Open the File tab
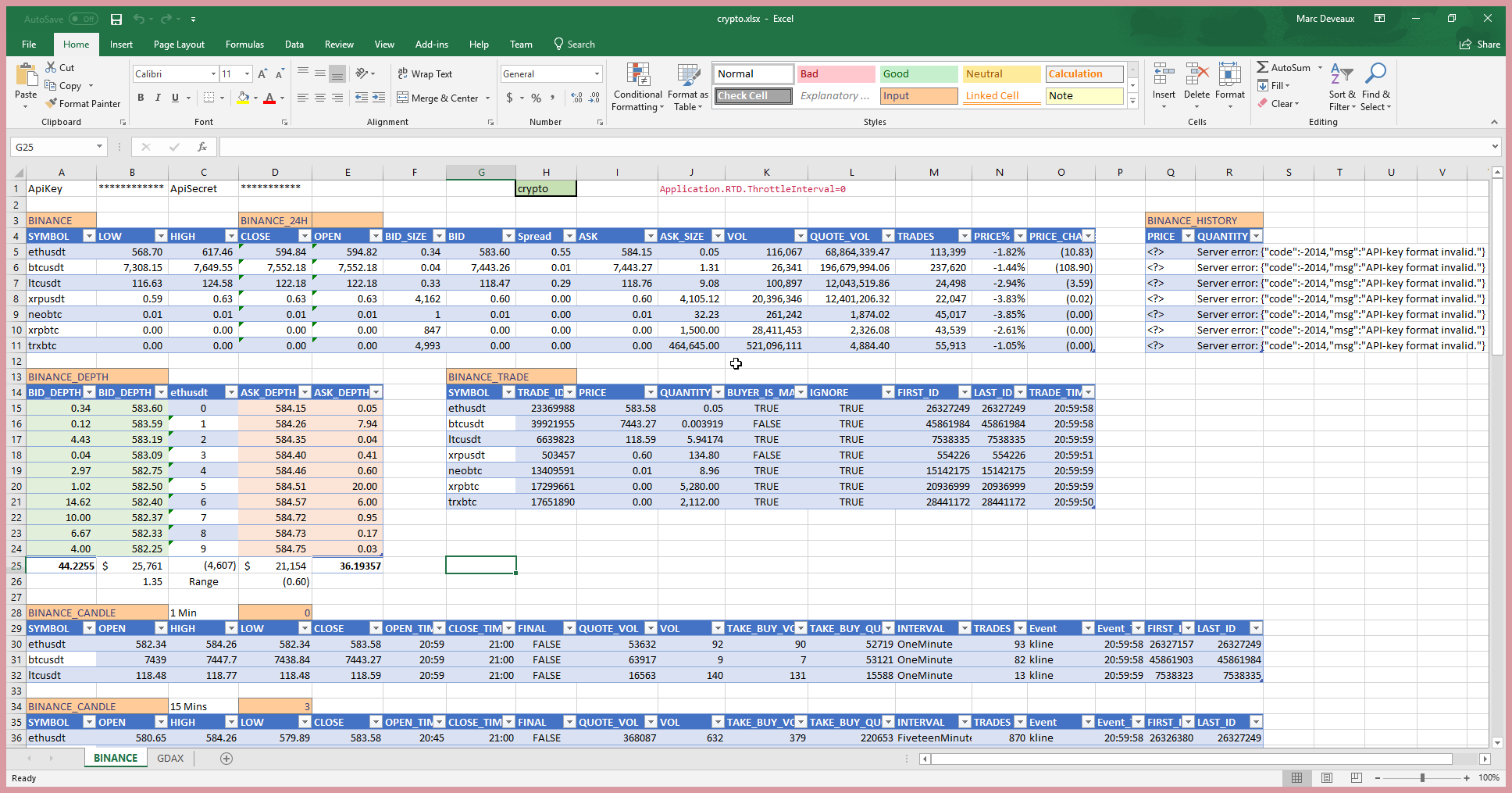Screen dimensions: 1512x793 tap(30, 45)
